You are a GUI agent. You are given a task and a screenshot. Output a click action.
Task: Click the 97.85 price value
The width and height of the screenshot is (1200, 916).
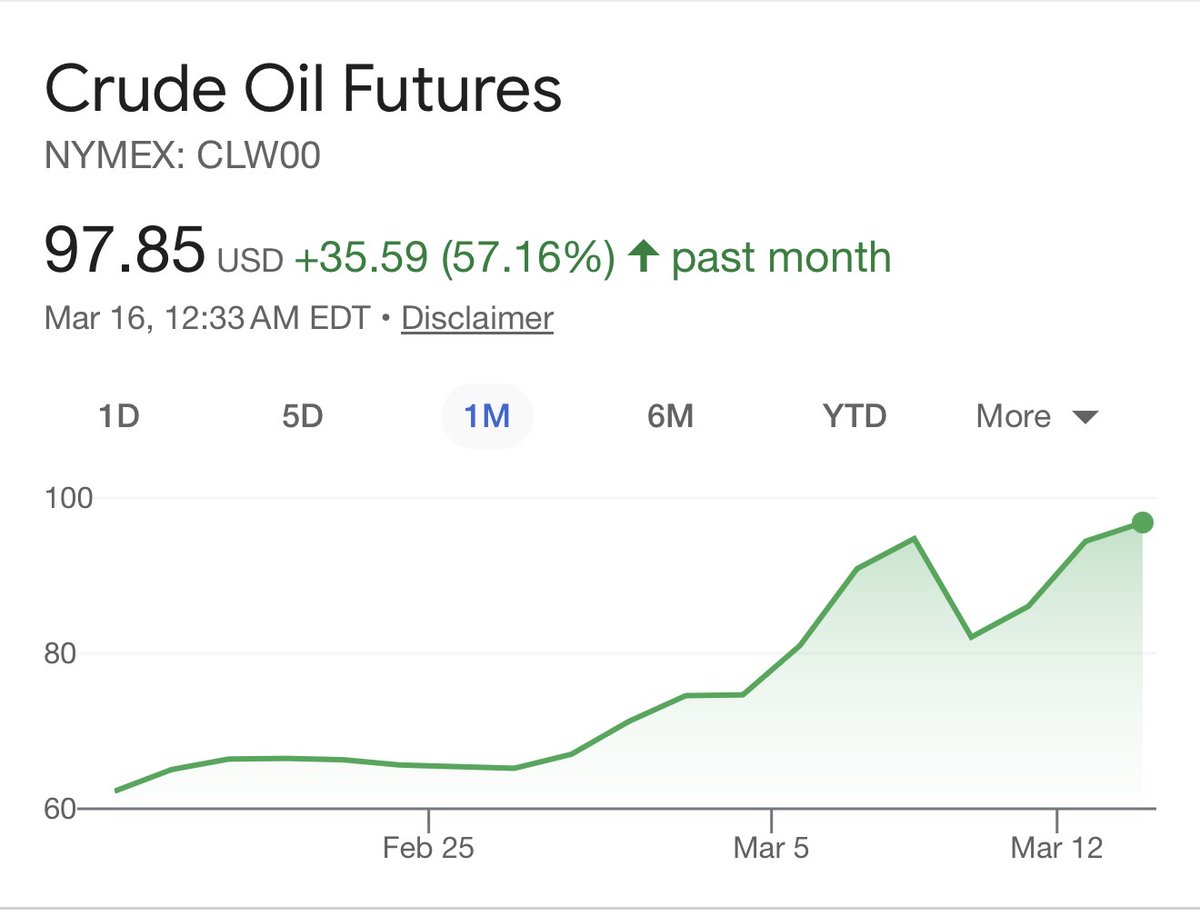click(x=125, y=251)
